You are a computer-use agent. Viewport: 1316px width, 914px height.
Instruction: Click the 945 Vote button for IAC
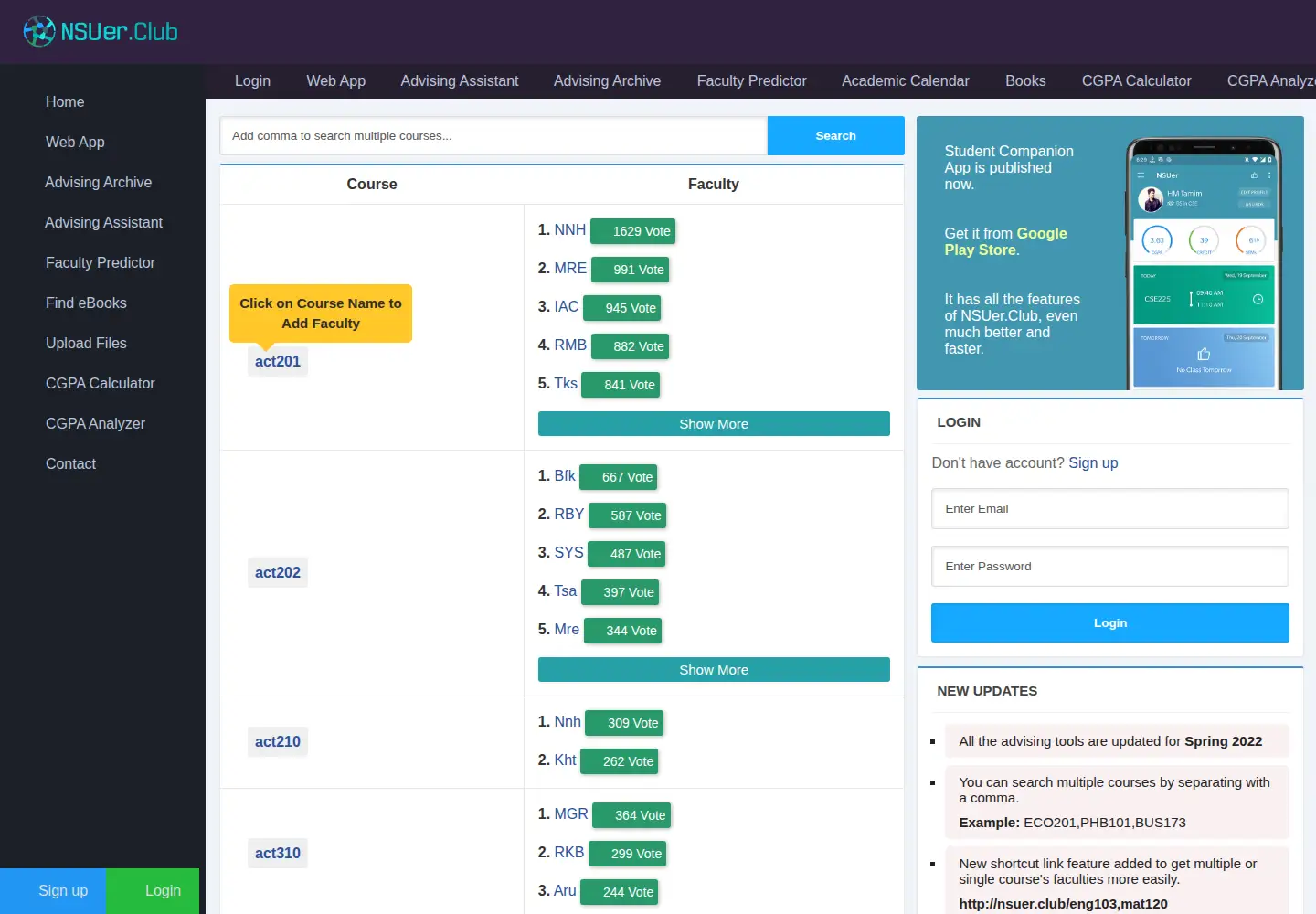621,308
